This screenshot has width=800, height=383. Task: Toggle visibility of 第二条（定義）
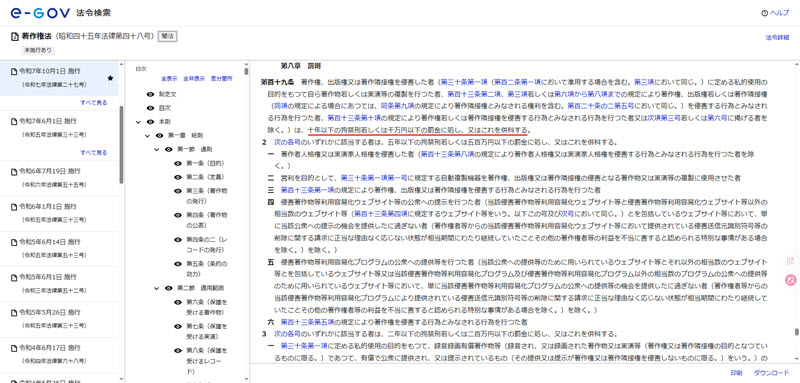pyautogui.click(x=178, y=177)
